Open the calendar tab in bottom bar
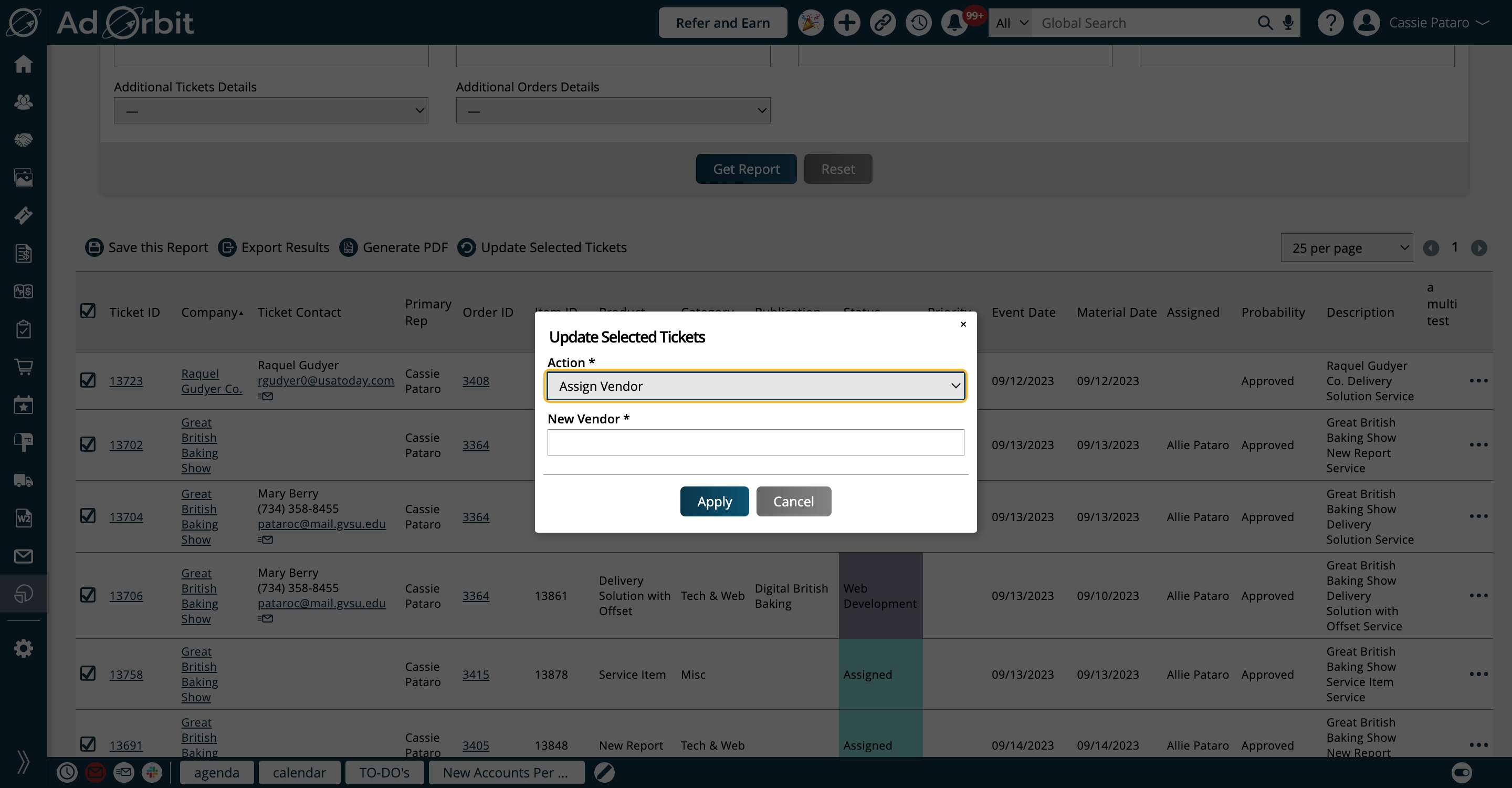The width and height of the screenshot is (1512, 788). (x=299, y=773)
